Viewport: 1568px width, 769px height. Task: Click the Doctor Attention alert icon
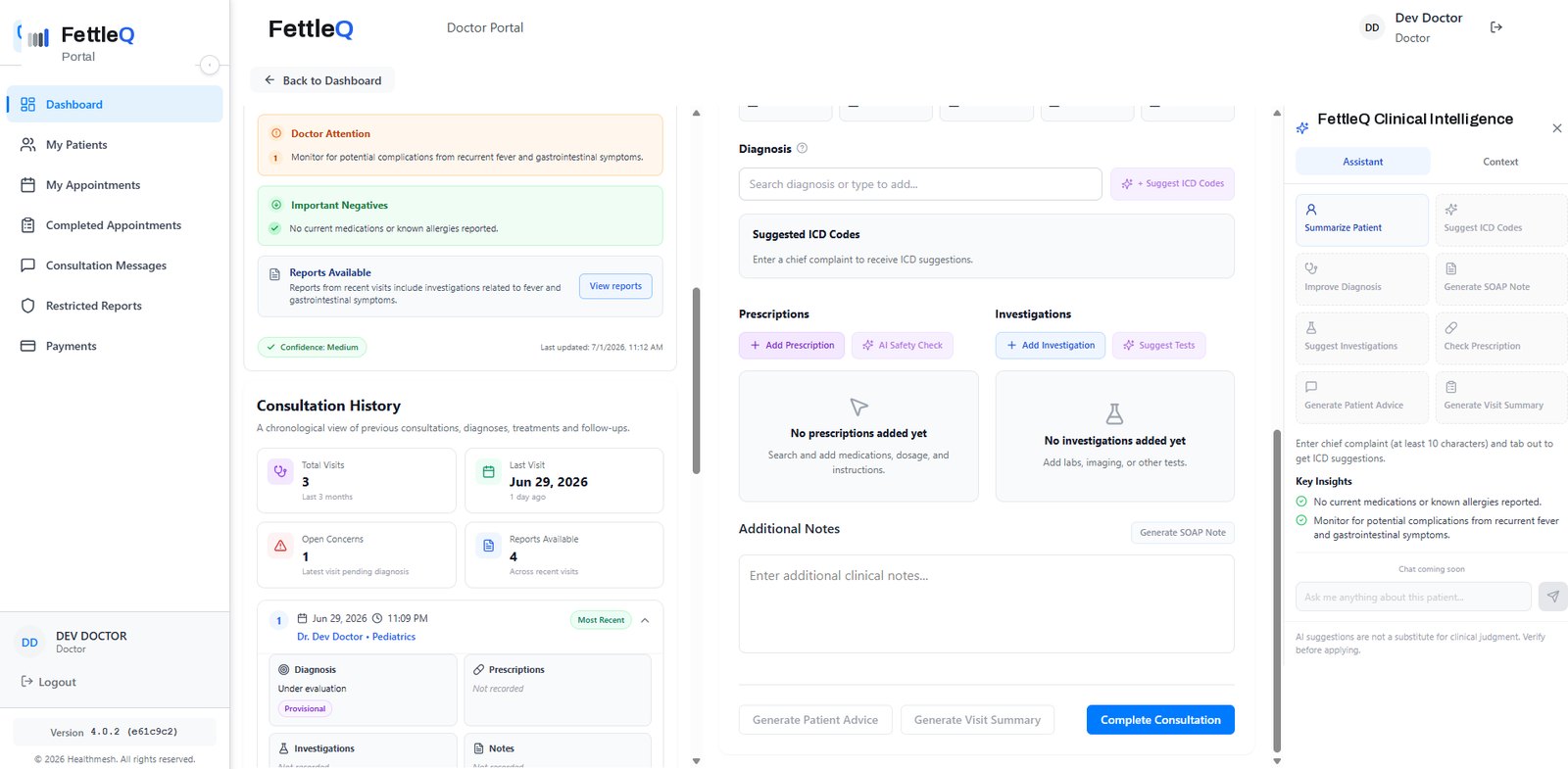[276, 133]
